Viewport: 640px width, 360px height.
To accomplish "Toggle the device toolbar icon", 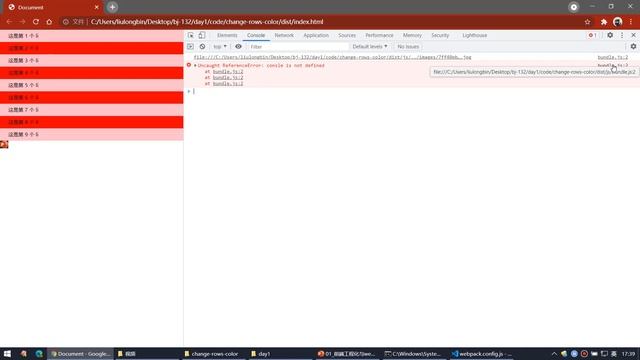I will pyautogui.click(x=202, y=36).
